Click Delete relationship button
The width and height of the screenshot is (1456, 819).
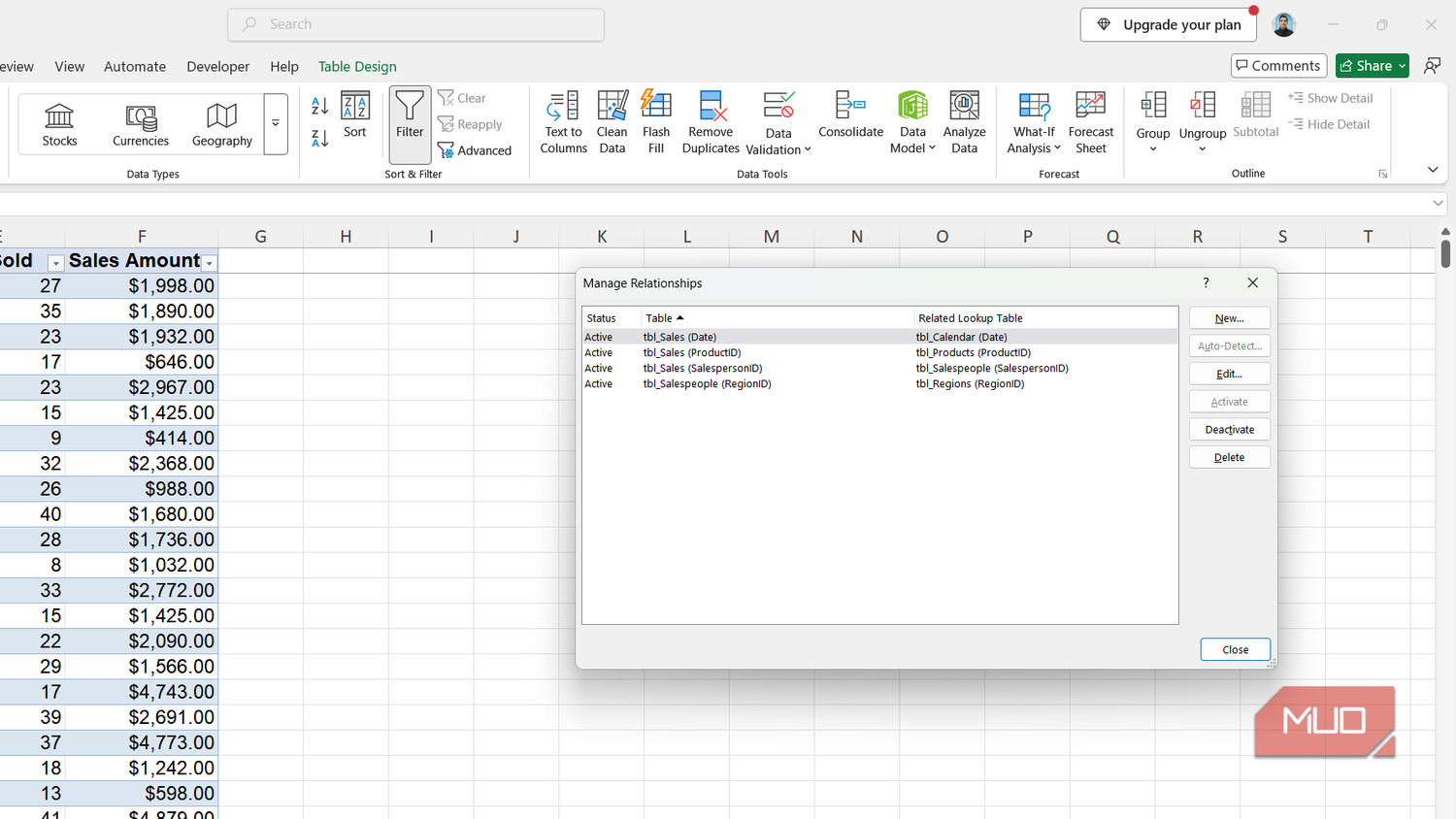click(1230, 457)
